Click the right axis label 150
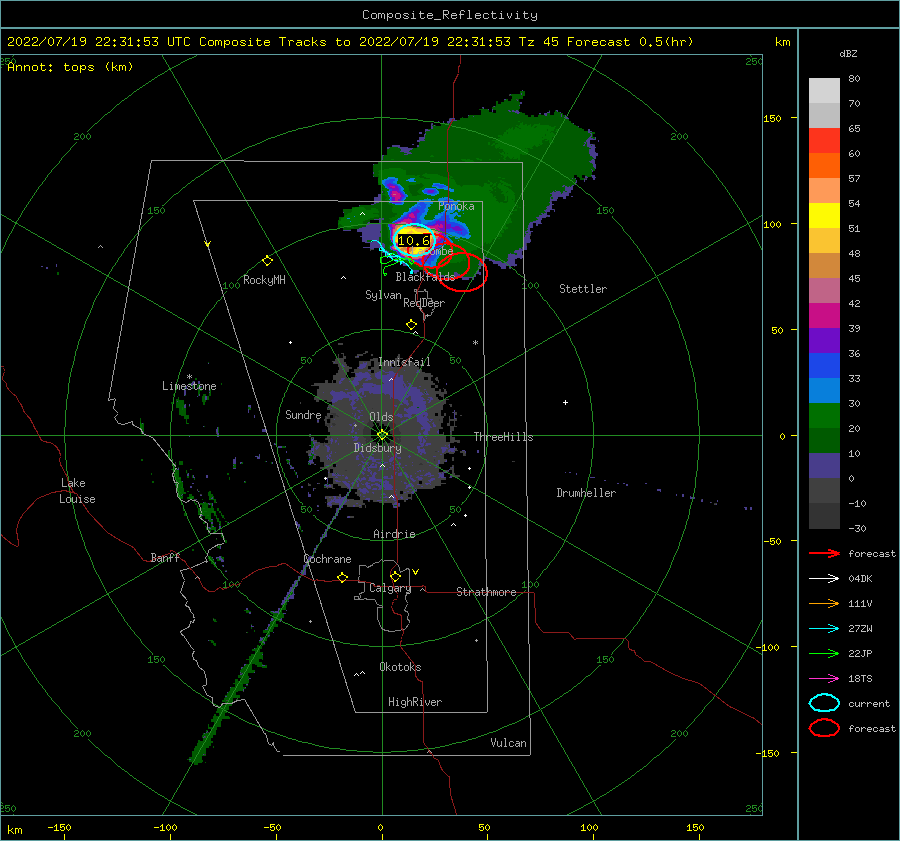 pos(773,118)
